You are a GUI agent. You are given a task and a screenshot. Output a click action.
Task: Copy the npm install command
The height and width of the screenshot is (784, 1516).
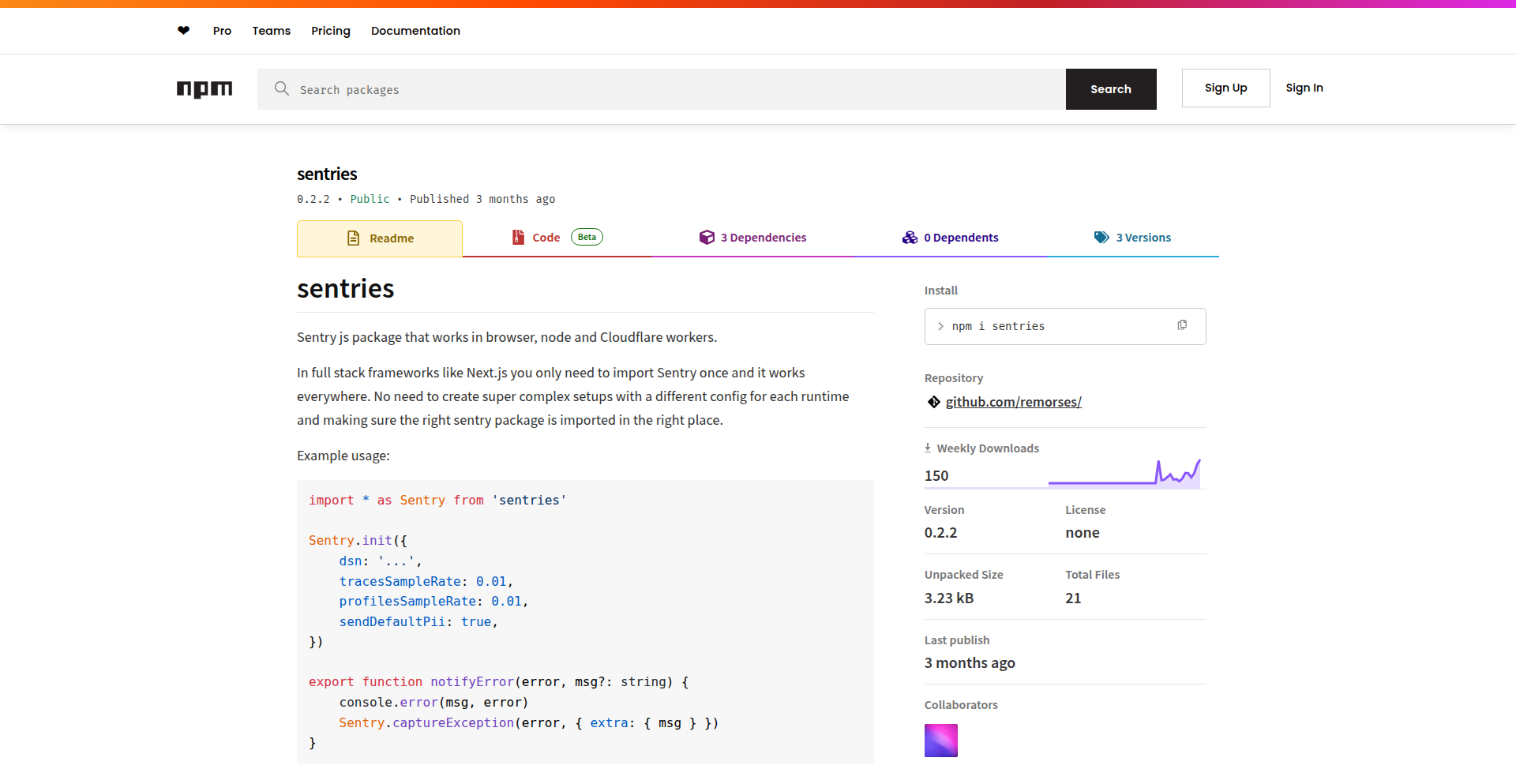click(1182, 325)
